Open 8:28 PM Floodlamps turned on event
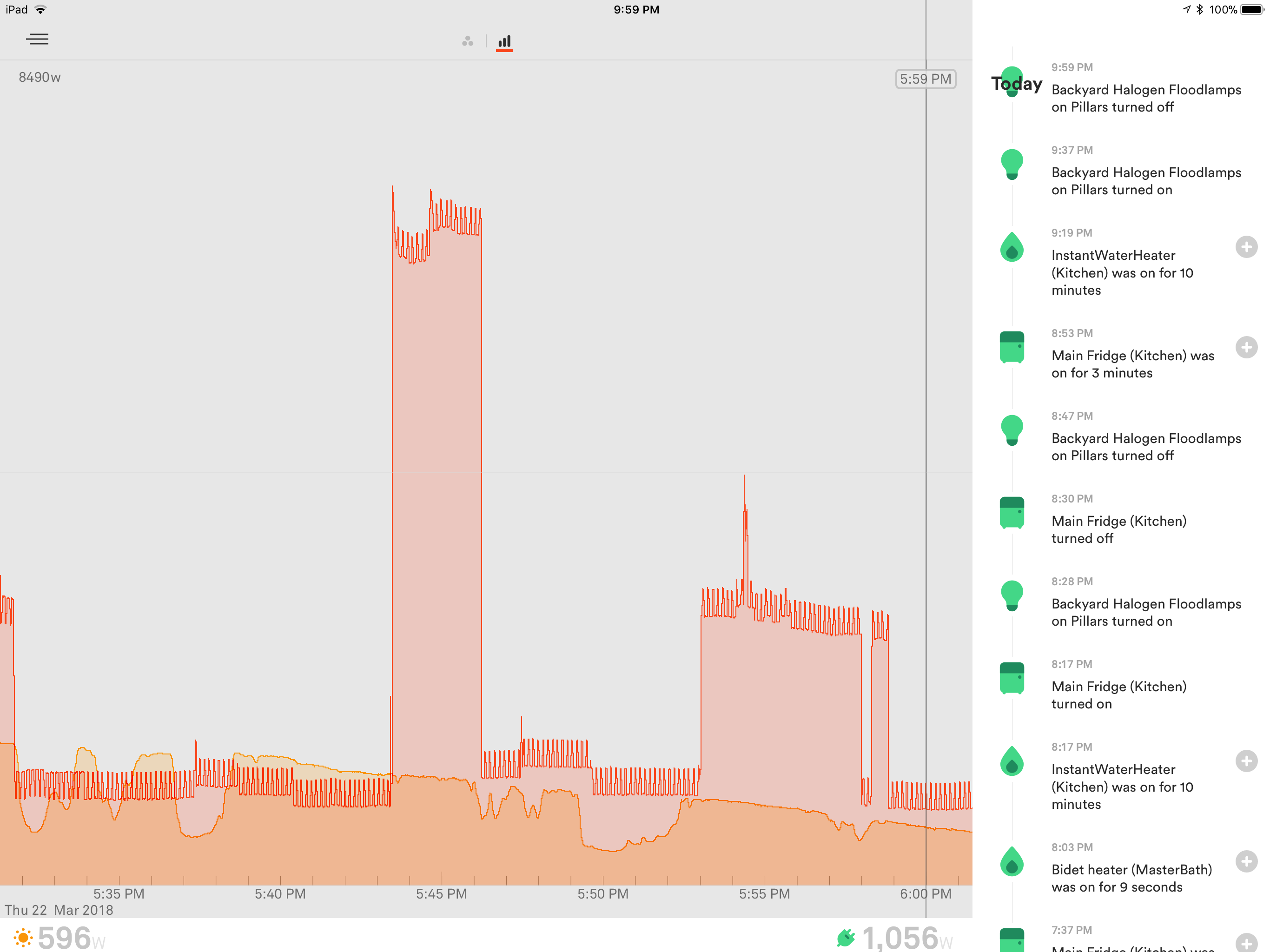Image resolution: width=1270 pixels, height=952 pixels. (x=1145, y=612)
